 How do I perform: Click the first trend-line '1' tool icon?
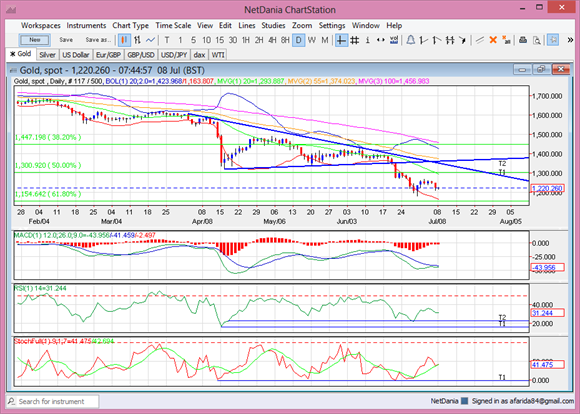click(x=424, y=40)
